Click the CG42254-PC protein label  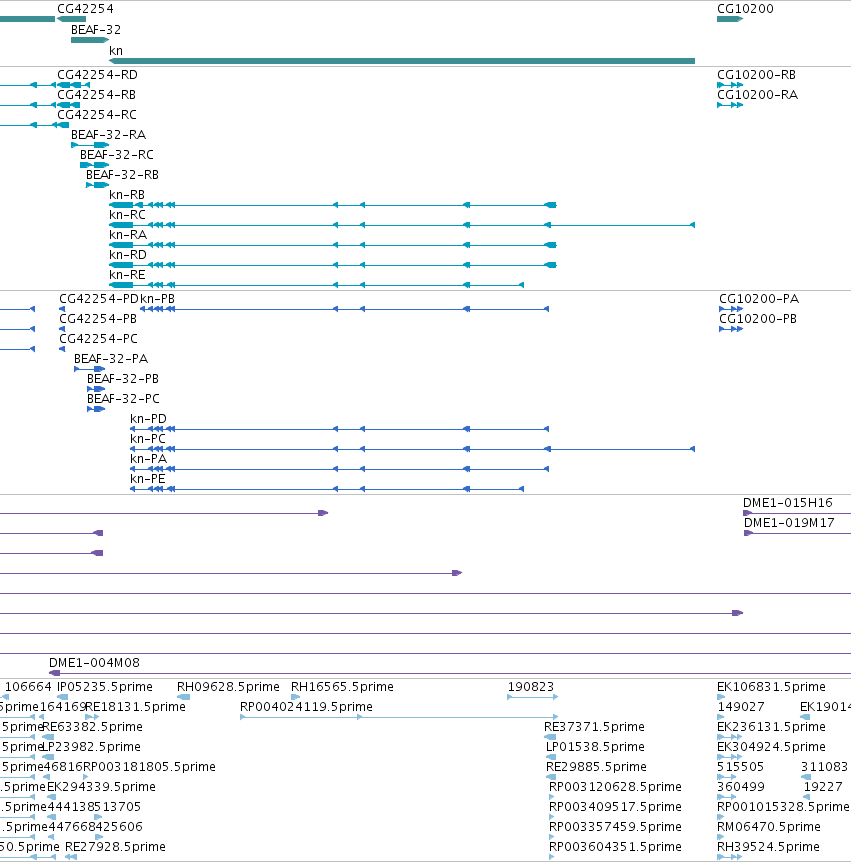click(98, 338)
